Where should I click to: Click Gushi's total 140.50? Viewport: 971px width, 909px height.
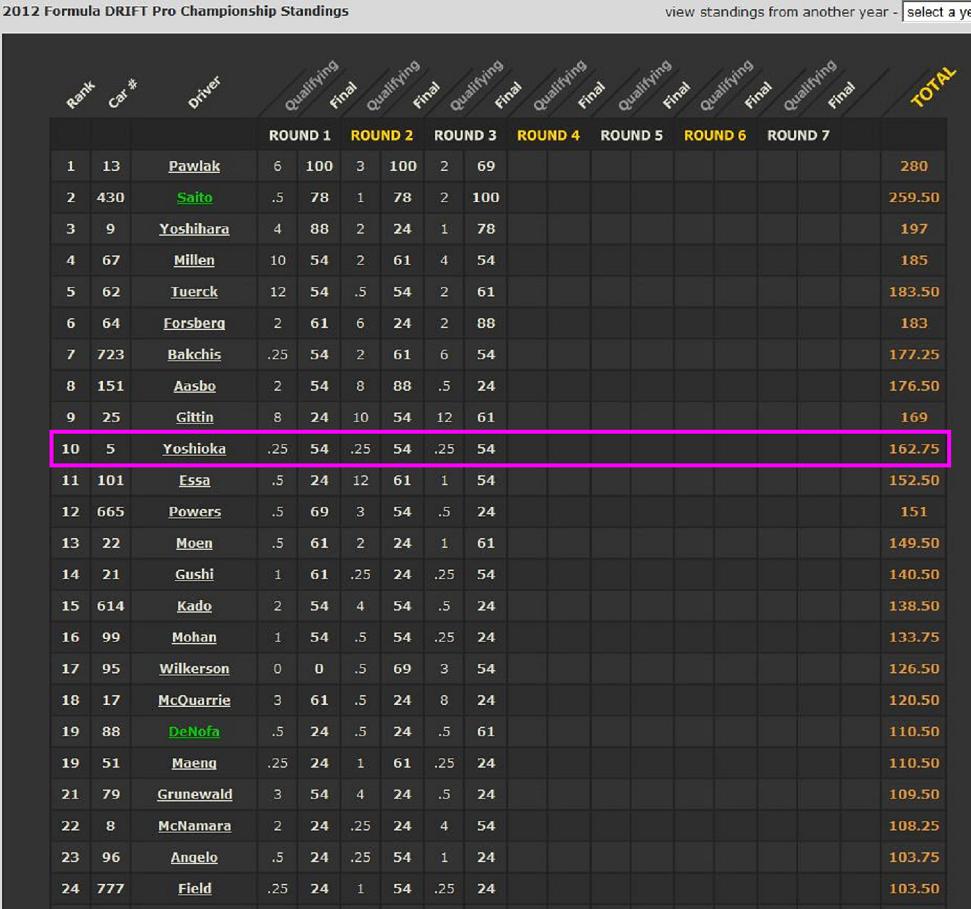tap(914, 575)
